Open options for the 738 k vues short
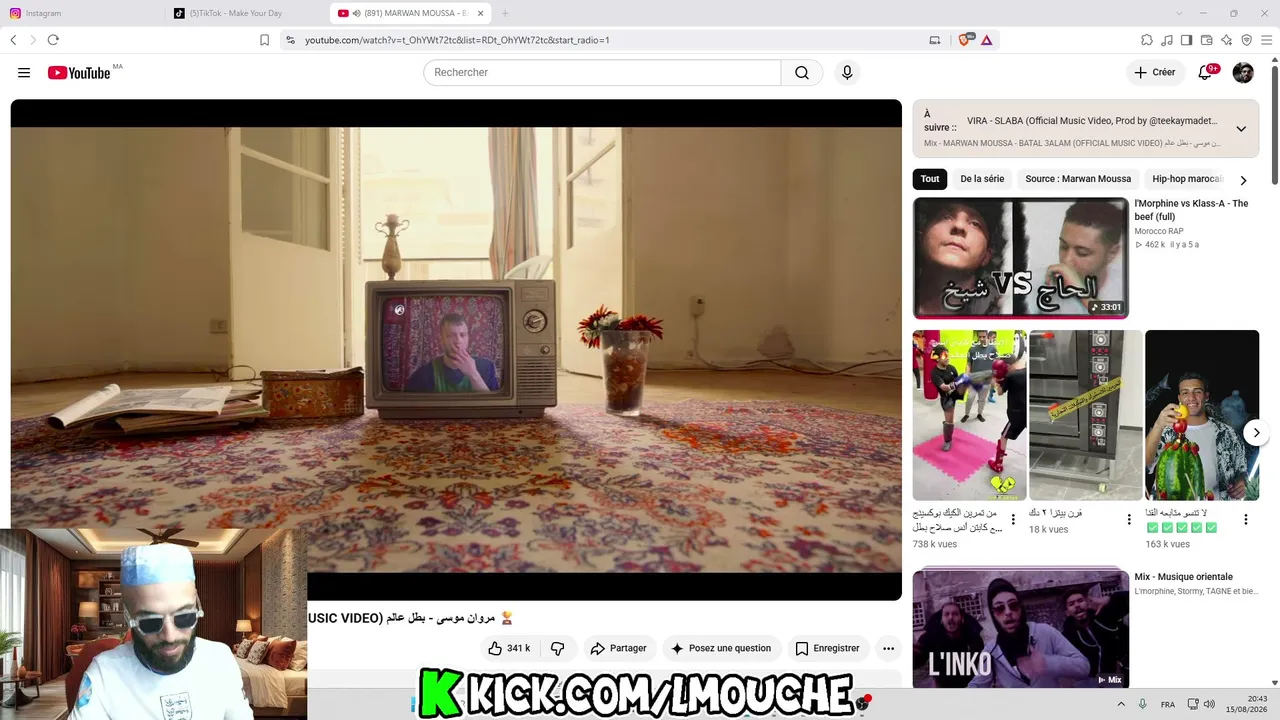The image size is (1280, 720). (x=1013, y=519)
